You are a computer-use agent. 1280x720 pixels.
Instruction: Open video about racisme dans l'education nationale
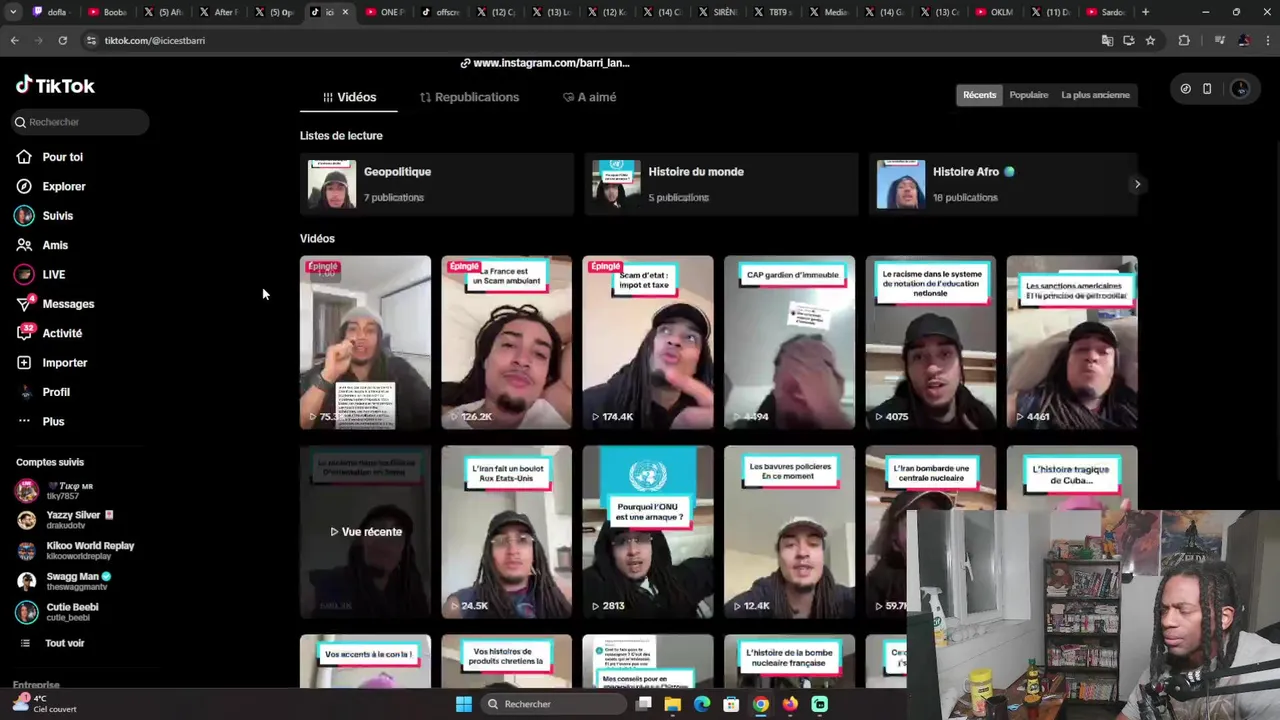[x=931, y=342]
